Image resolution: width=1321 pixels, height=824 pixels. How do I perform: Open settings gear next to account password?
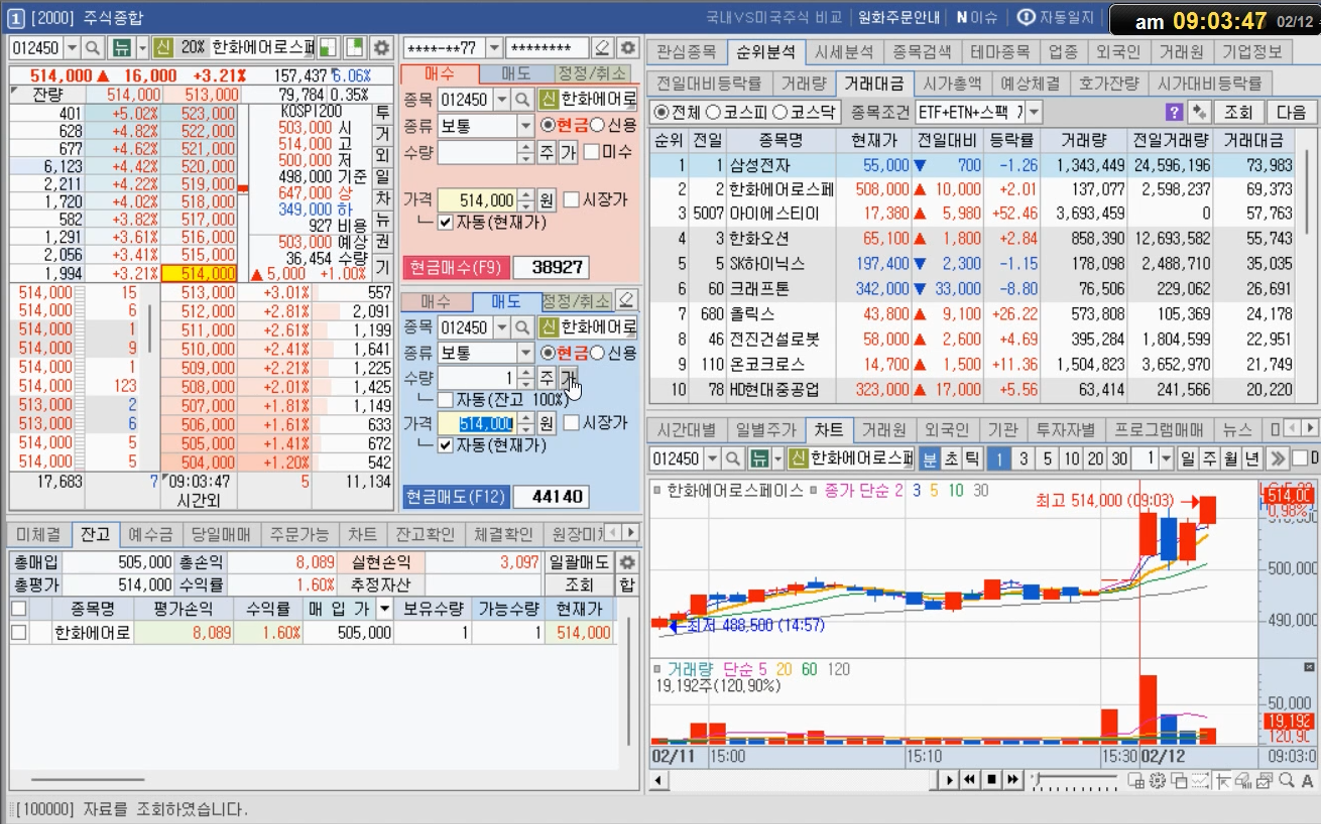(x=627, y=47)
